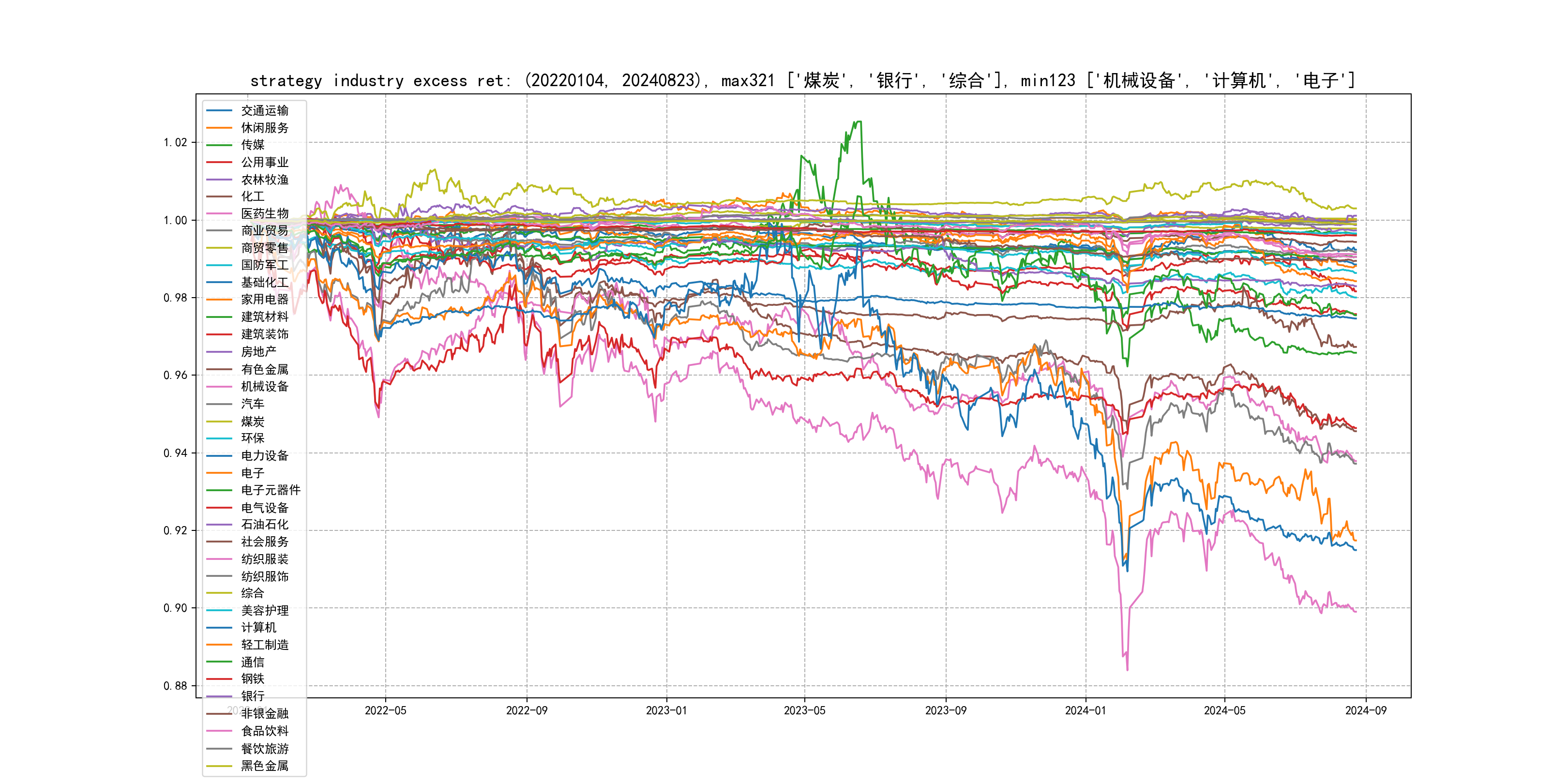Image resolution: width=1568 pixels, height=784 pixels.
Task: Click the 2022-05 x-axis tick label
Action: pos(385,710)
